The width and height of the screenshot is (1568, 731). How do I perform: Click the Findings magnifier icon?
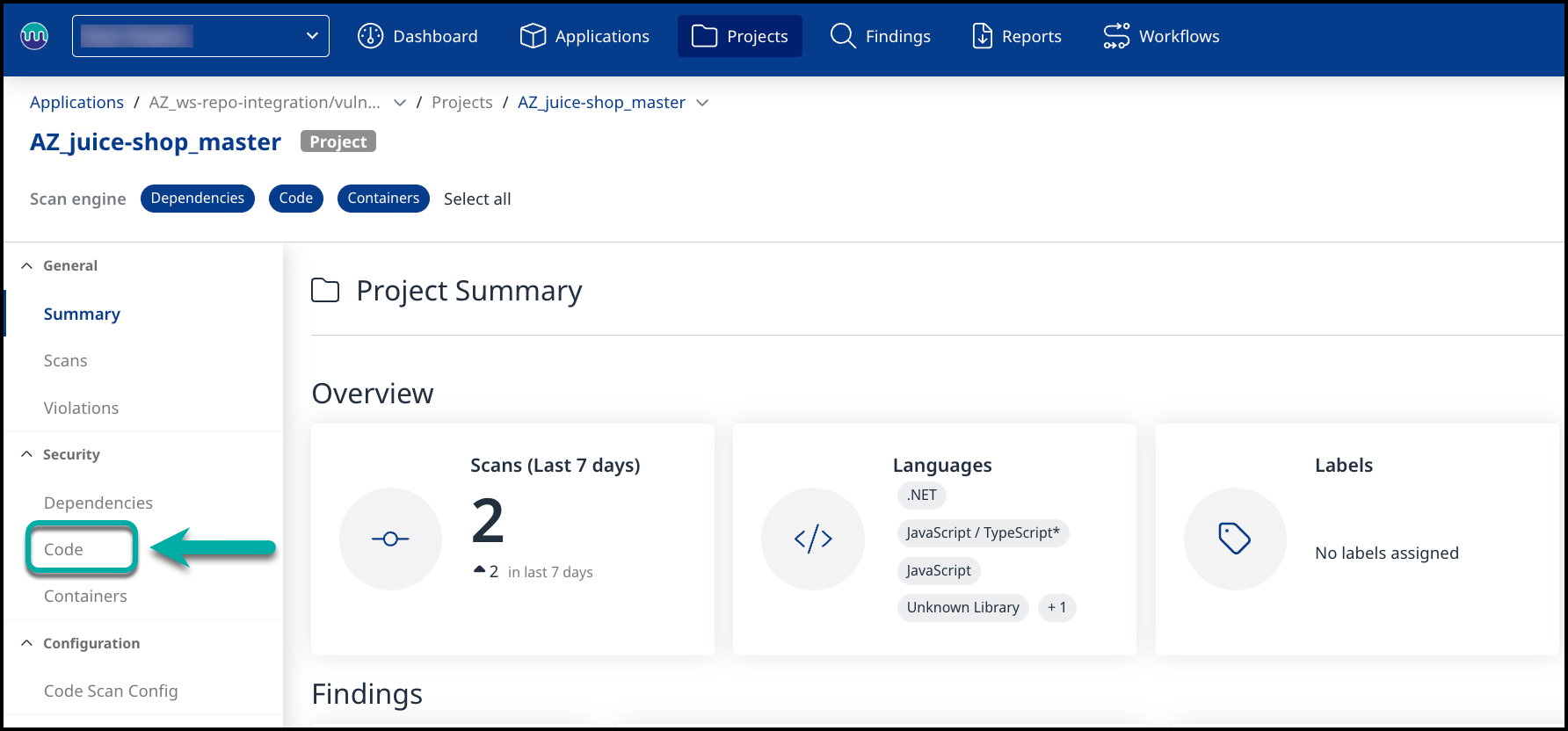tap(843, 36)
